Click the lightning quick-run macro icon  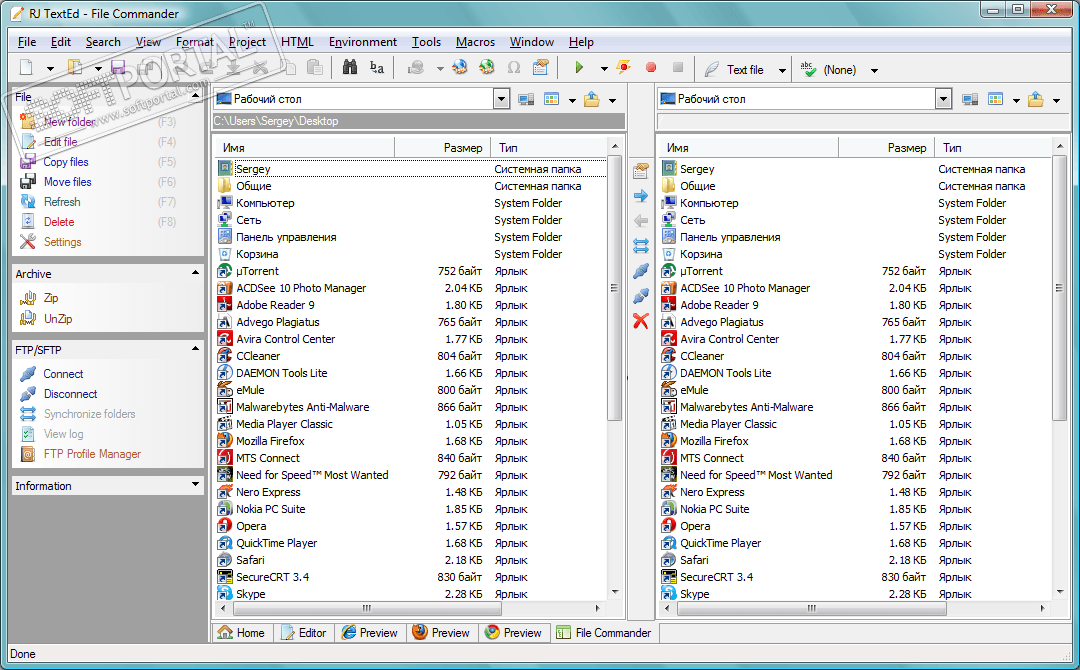(623, 67)
